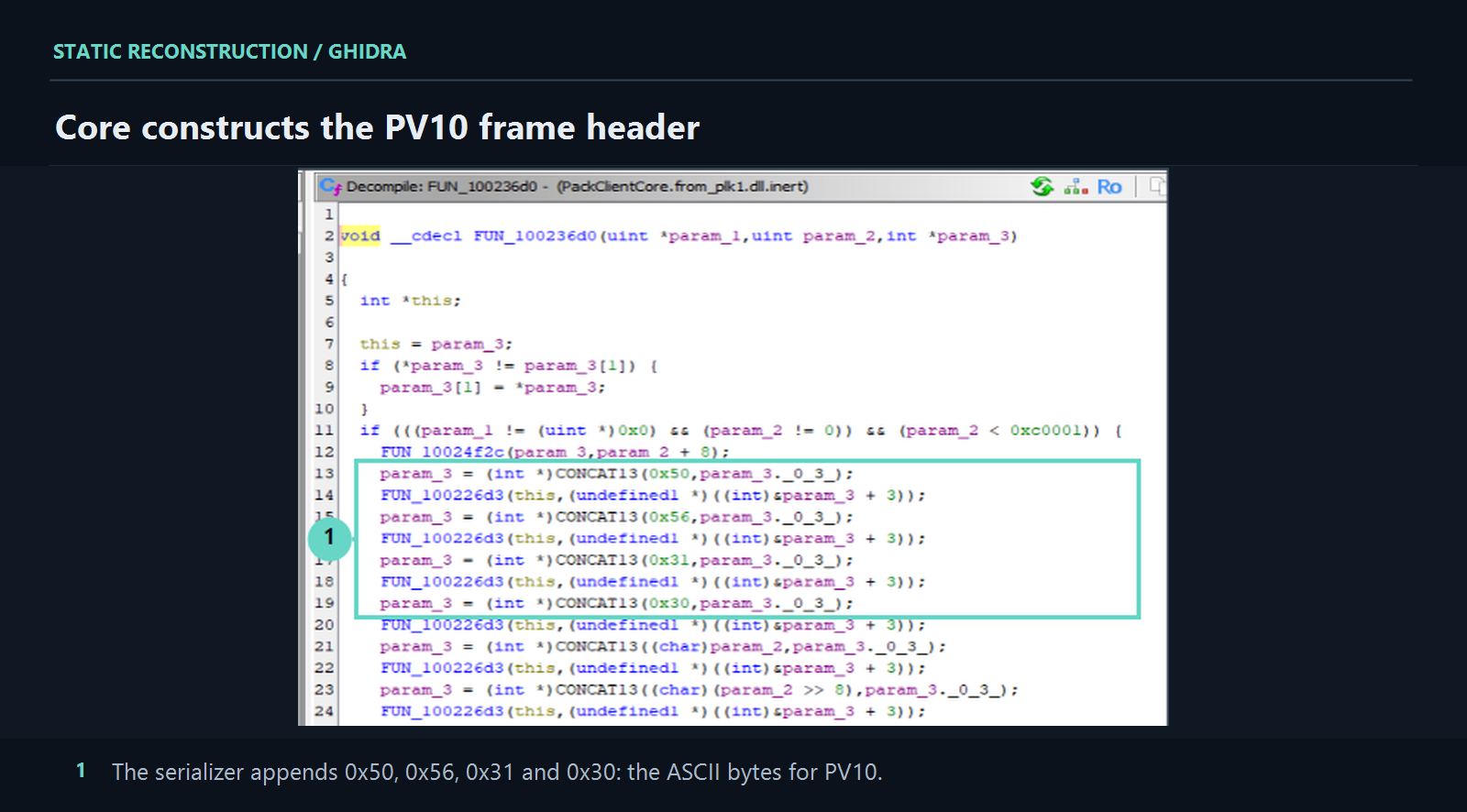This screenshot has width=1467, height=812.
Task: Click "FUN_100226d3" on line 24
Action: (443, 711)
